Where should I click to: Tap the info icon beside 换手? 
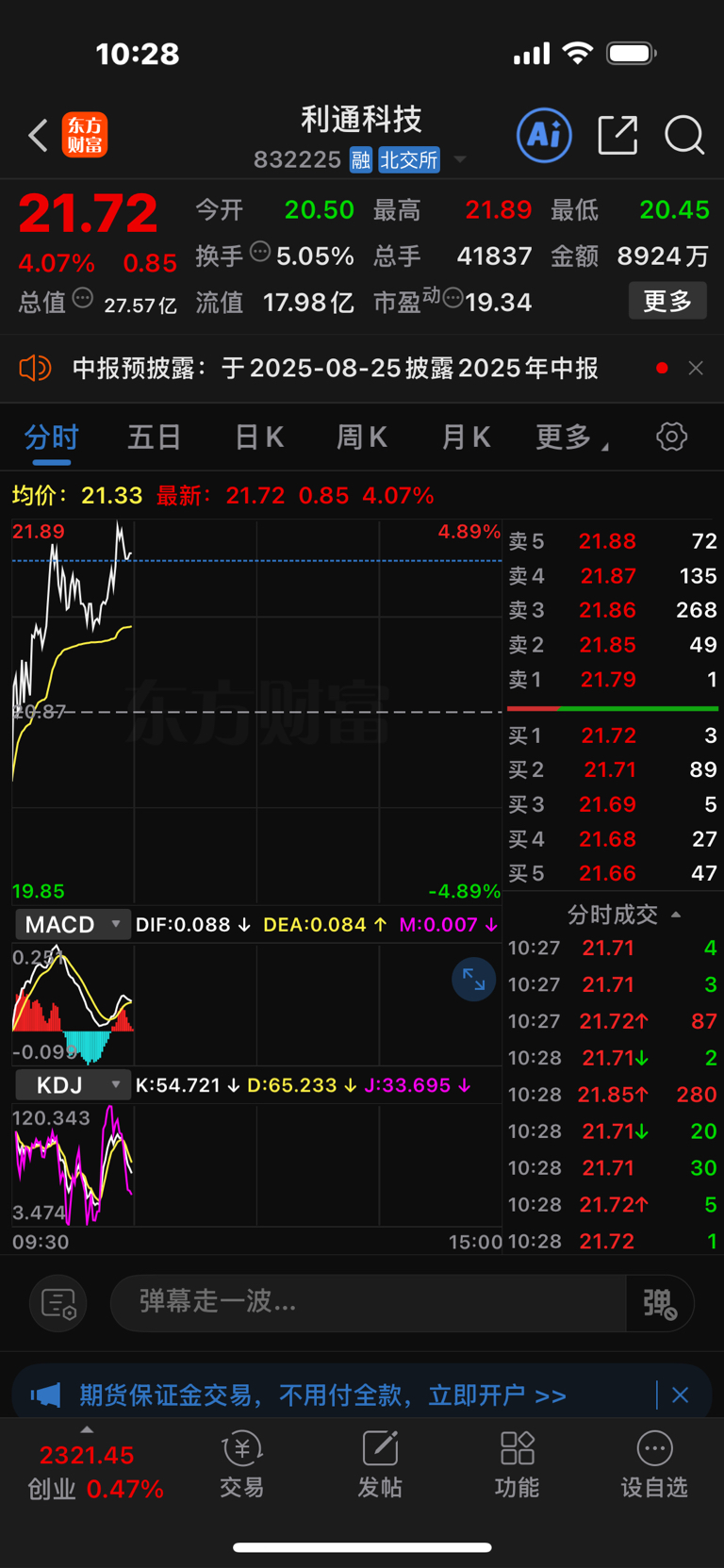pos(260,252)
